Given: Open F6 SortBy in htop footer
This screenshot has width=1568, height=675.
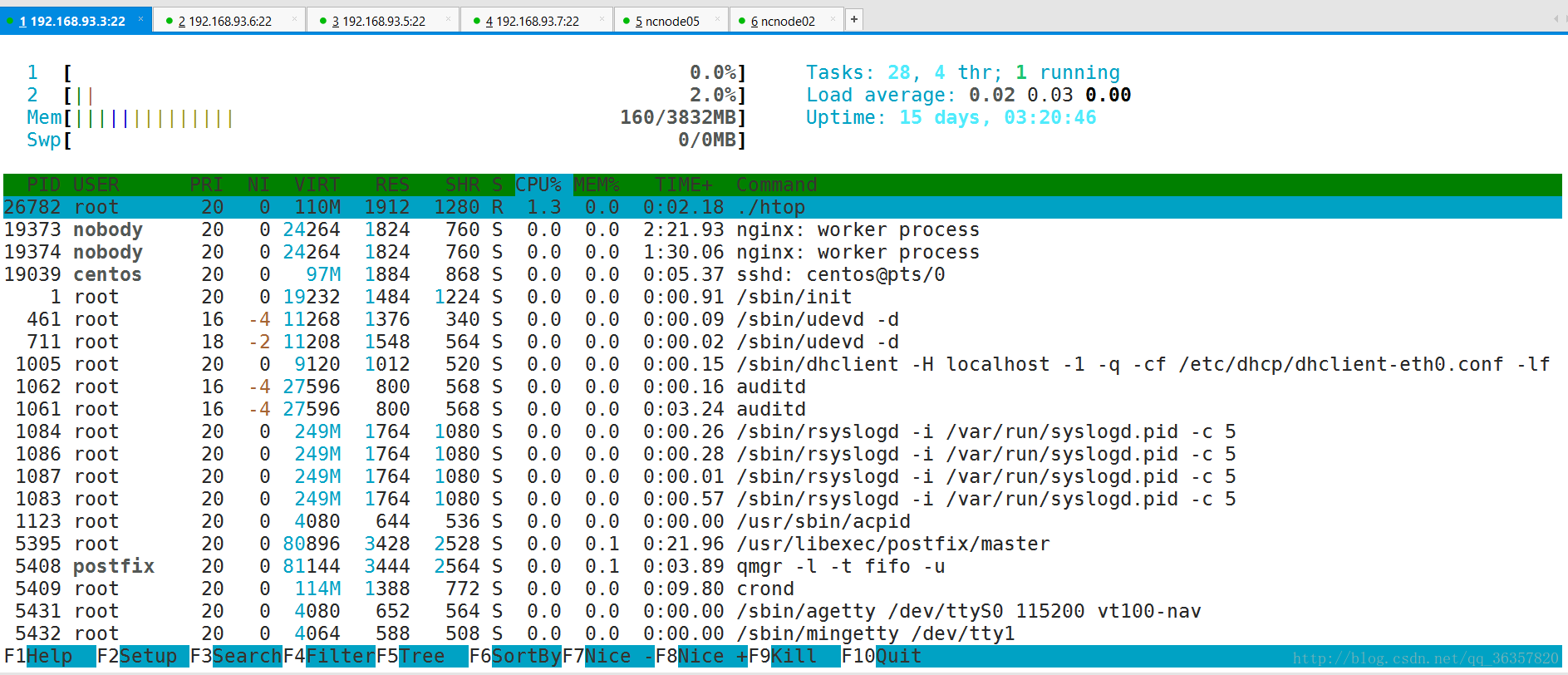Looking at the screenshot, I should pos(515,656).
